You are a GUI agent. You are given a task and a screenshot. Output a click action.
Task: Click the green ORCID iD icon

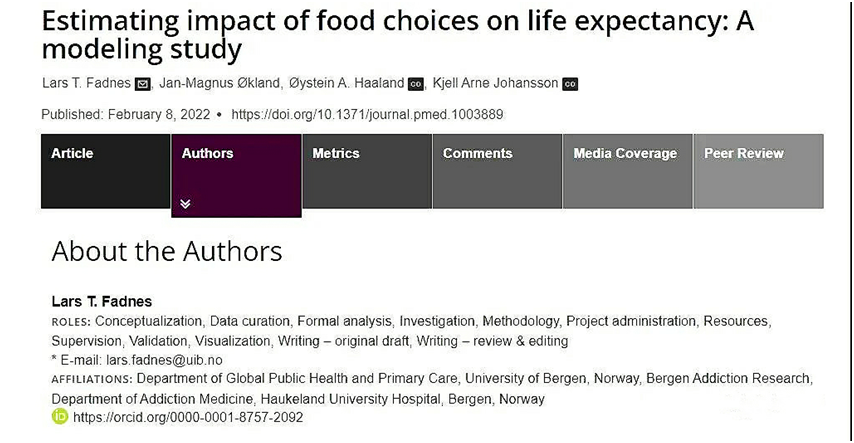click(x=60, y=416)
